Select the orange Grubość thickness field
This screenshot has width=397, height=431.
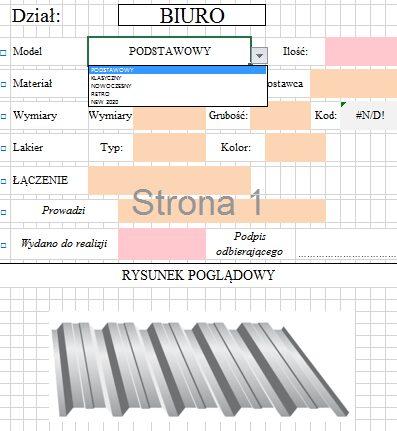pos(280,115)
